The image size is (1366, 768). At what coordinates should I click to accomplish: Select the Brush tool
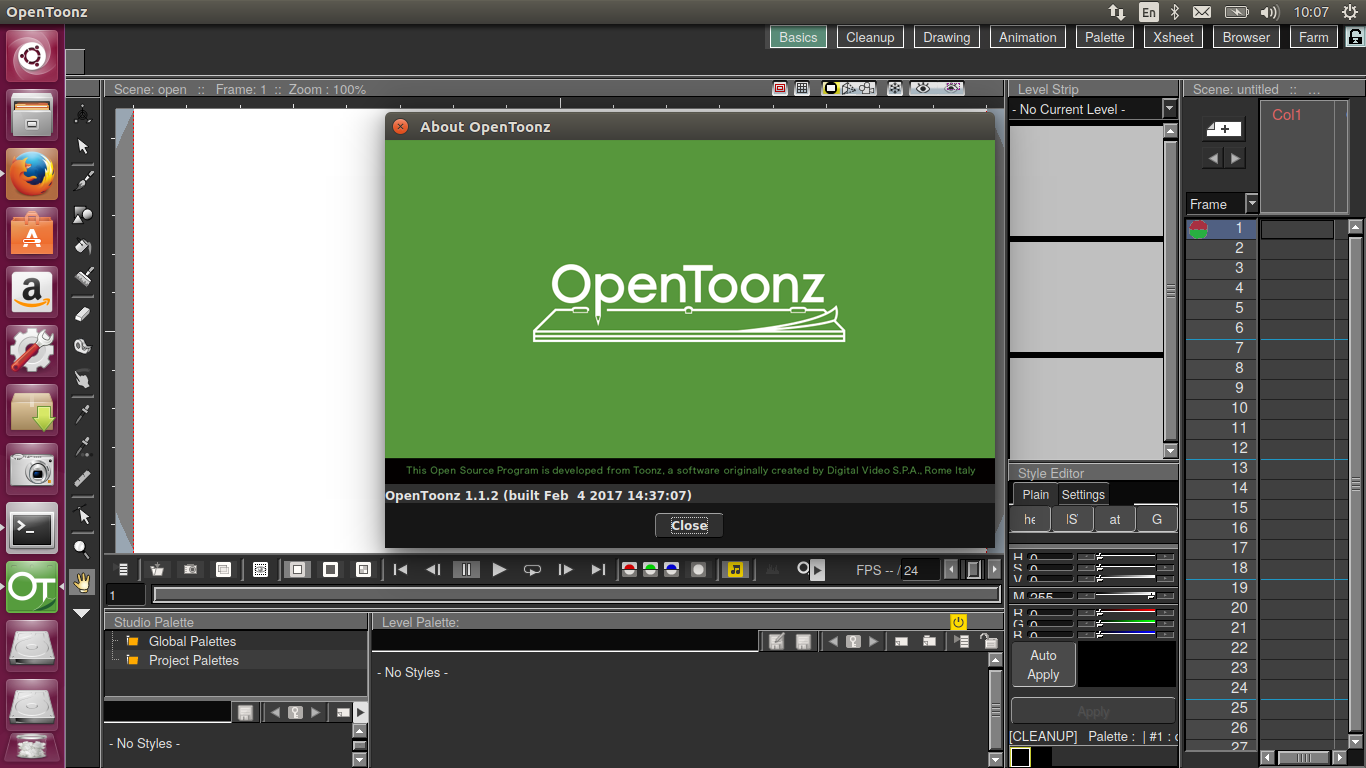[83, 180]
